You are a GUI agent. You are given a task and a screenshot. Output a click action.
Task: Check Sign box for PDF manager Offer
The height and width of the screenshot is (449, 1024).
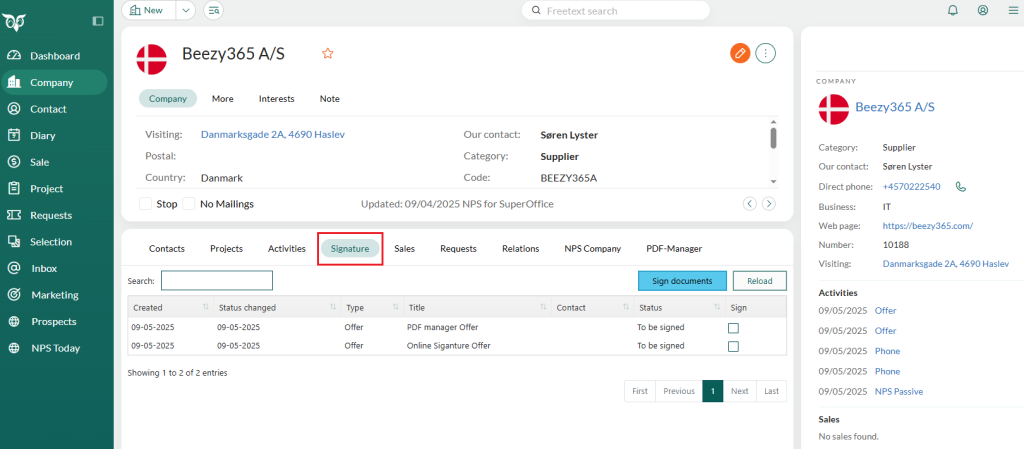click(x=733, y=328)
